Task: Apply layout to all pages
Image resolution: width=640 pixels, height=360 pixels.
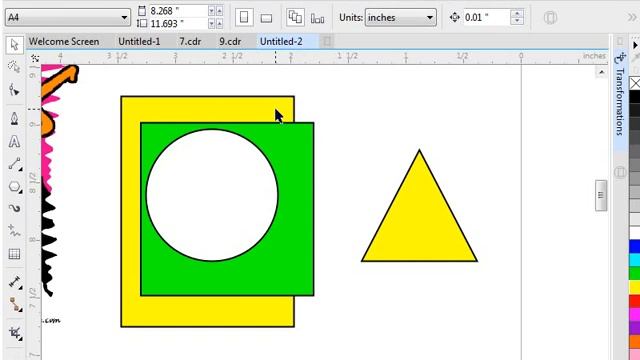Action: click(295, 18)
